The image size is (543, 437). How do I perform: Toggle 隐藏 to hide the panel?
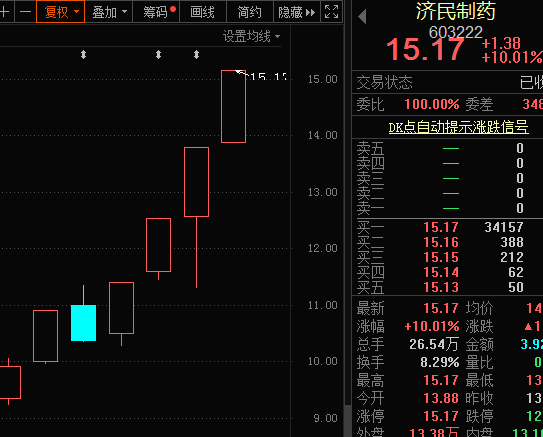click(297, 12)
